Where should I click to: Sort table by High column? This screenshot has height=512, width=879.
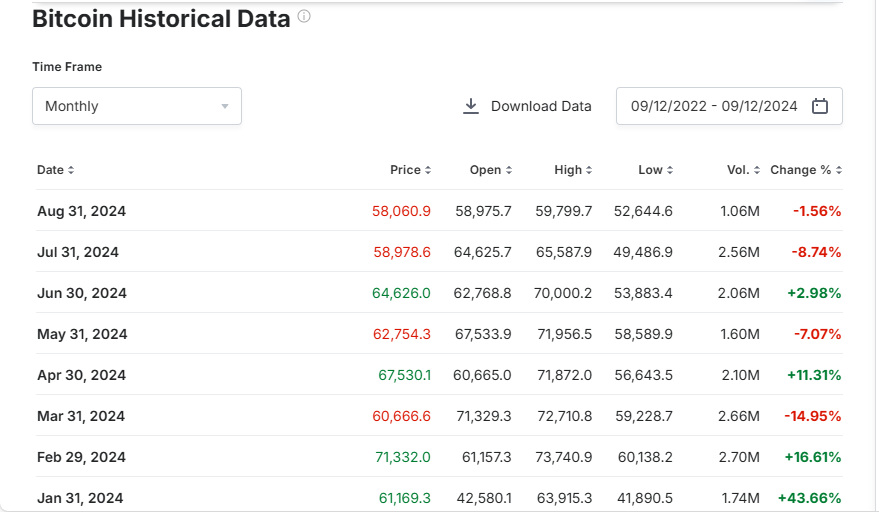[573, 170]
